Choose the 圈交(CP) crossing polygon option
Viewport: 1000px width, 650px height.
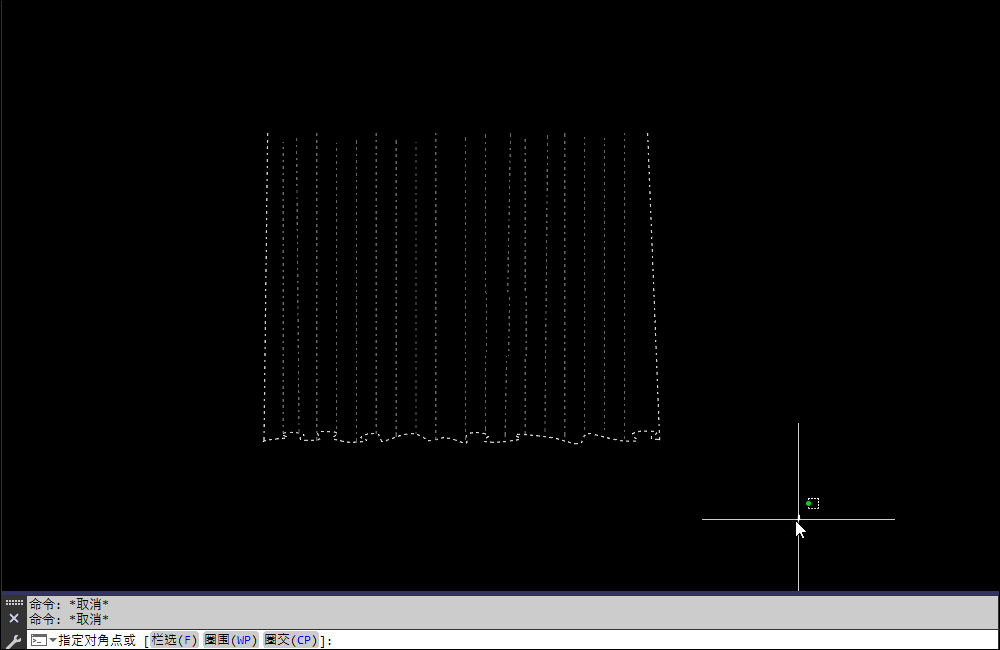tap(291, 640)
